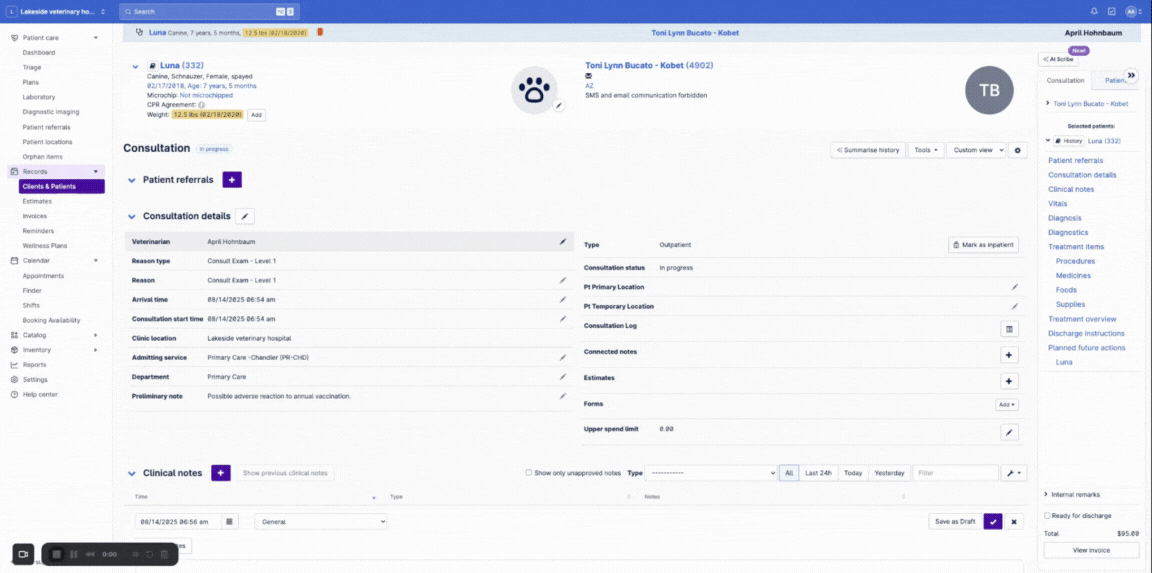Open the Custom view dropdown
Screen dimensions: 1152x573
[975, 150]
